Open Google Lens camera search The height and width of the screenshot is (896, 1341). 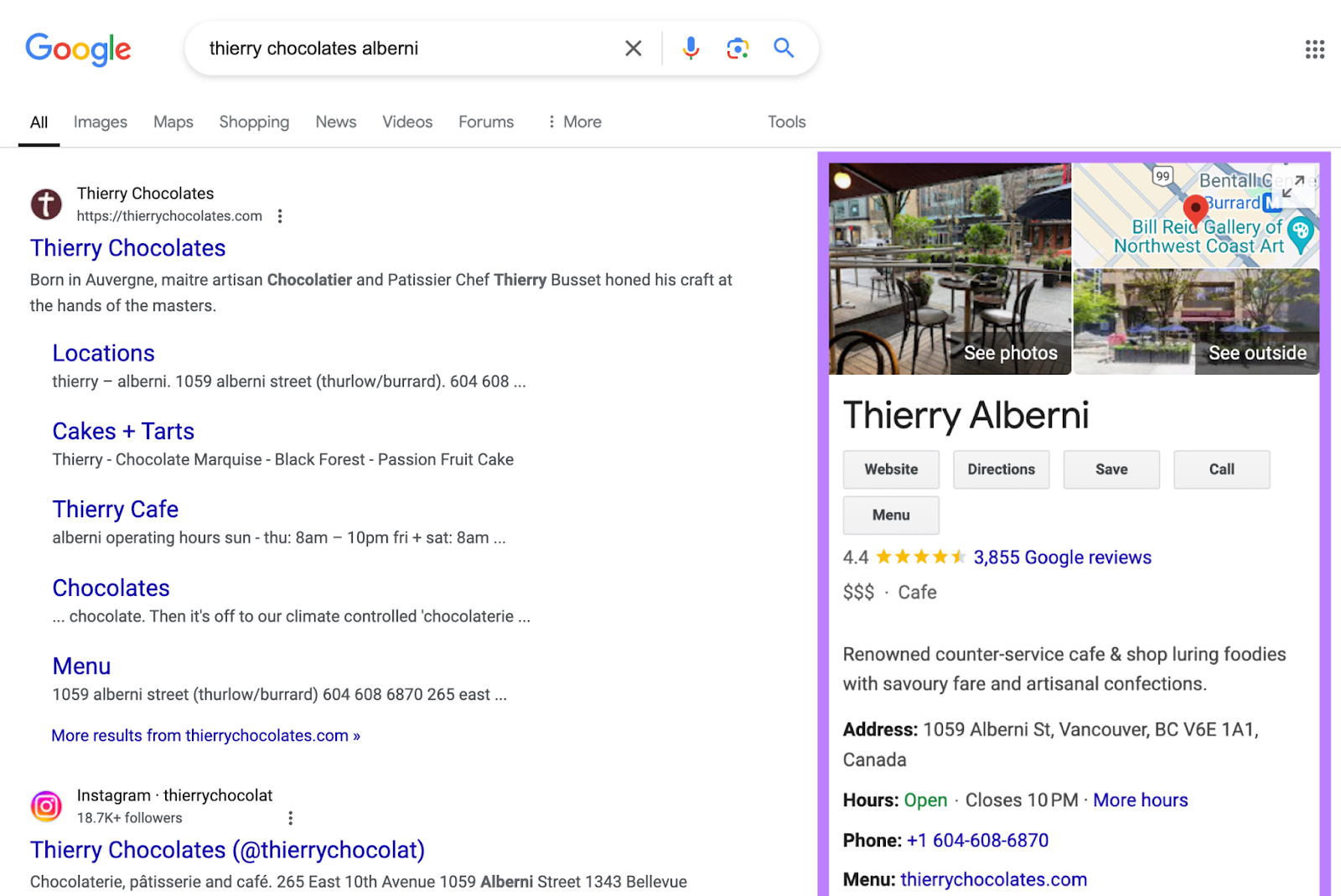pos(737,48)
